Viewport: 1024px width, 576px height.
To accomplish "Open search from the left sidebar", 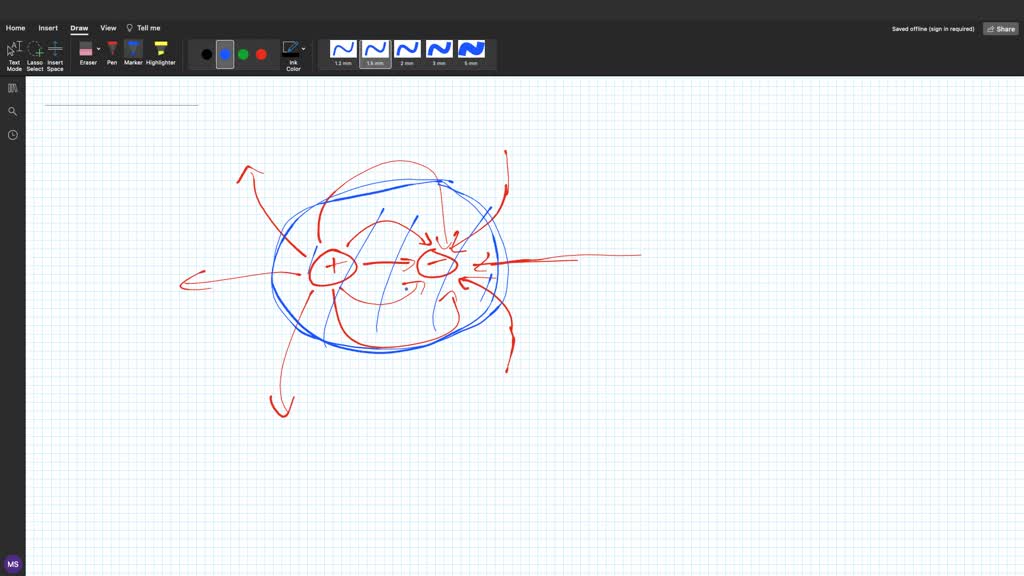I will click(x=12, y=111).
